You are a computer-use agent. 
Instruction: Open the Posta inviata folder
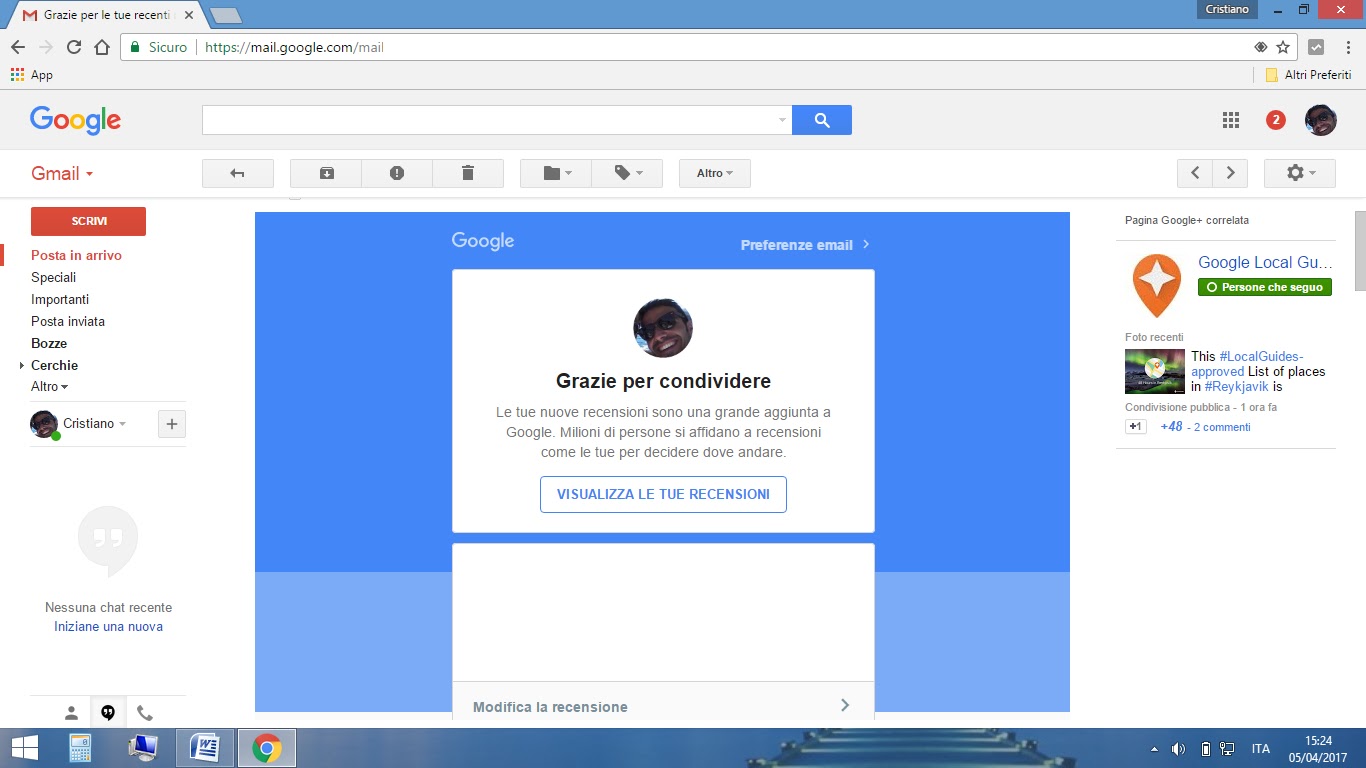click(68, 321)
